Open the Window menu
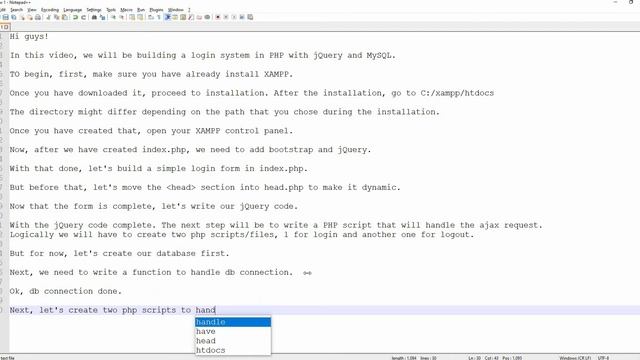 176,10
